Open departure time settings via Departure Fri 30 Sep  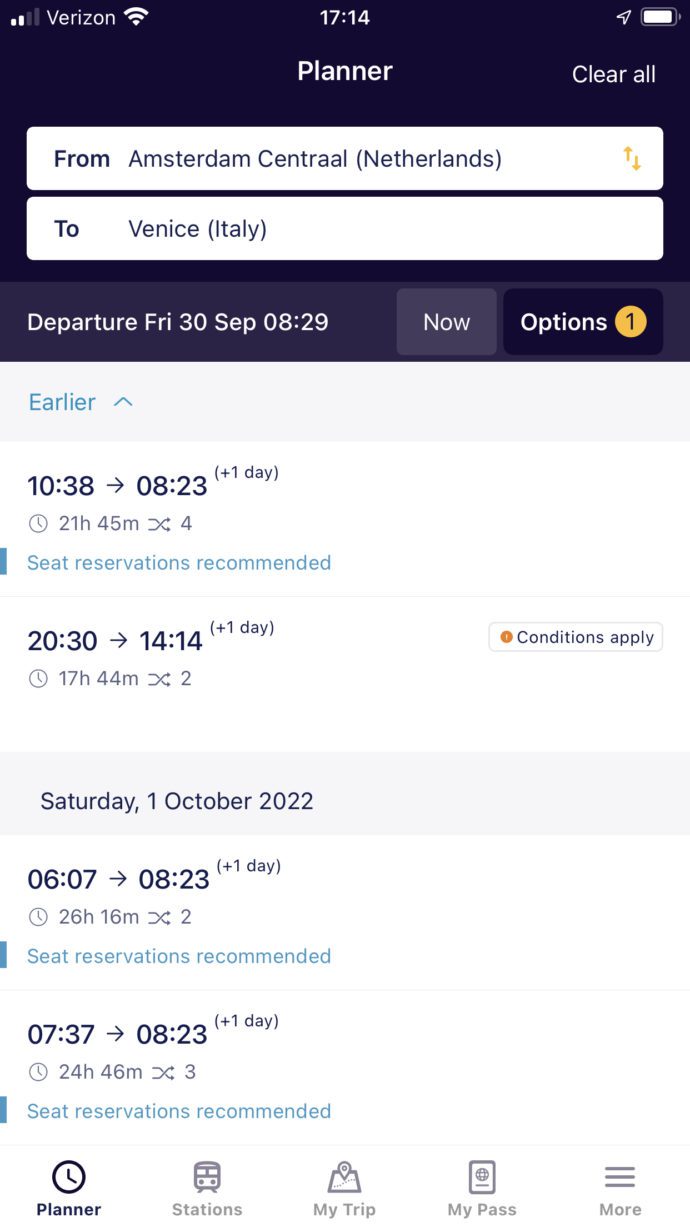click(x=180, y=321)
